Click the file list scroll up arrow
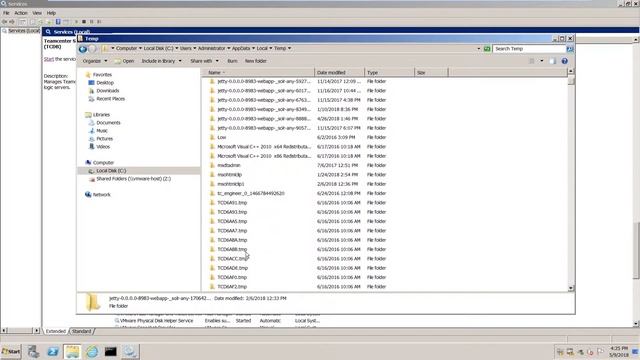 [571, 71]
